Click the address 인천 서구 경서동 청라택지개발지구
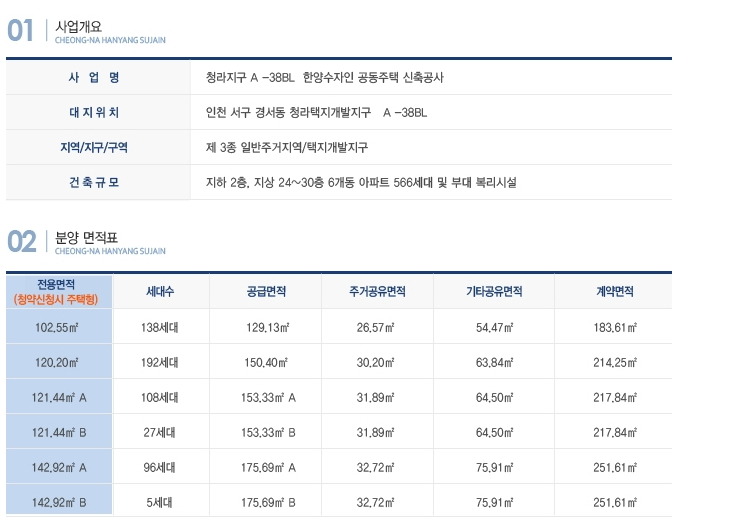737x524 pixels. click(288, 112)
